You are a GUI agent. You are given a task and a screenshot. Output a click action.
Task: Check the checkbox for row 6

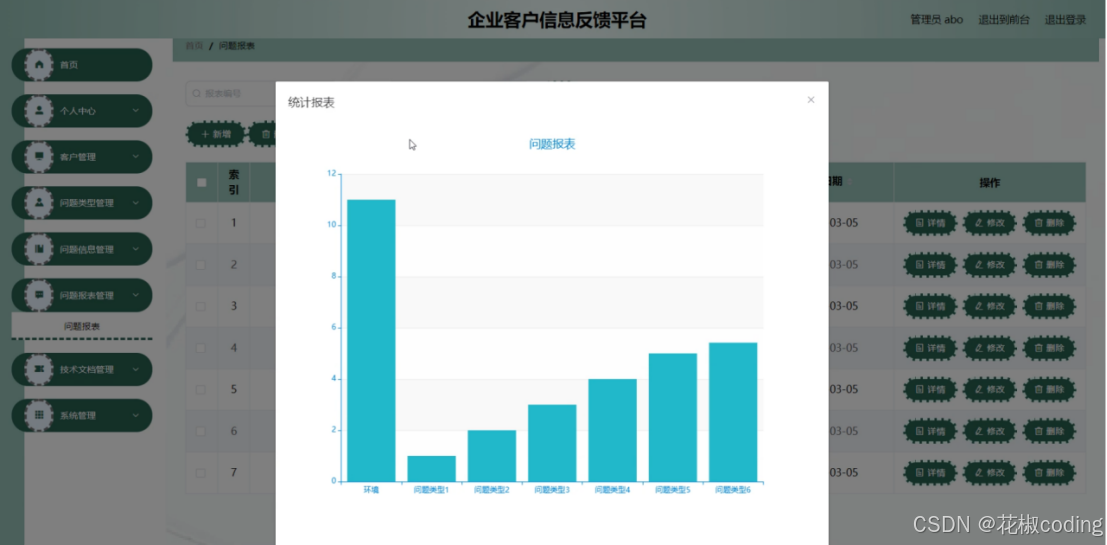[x=201, y=431]
